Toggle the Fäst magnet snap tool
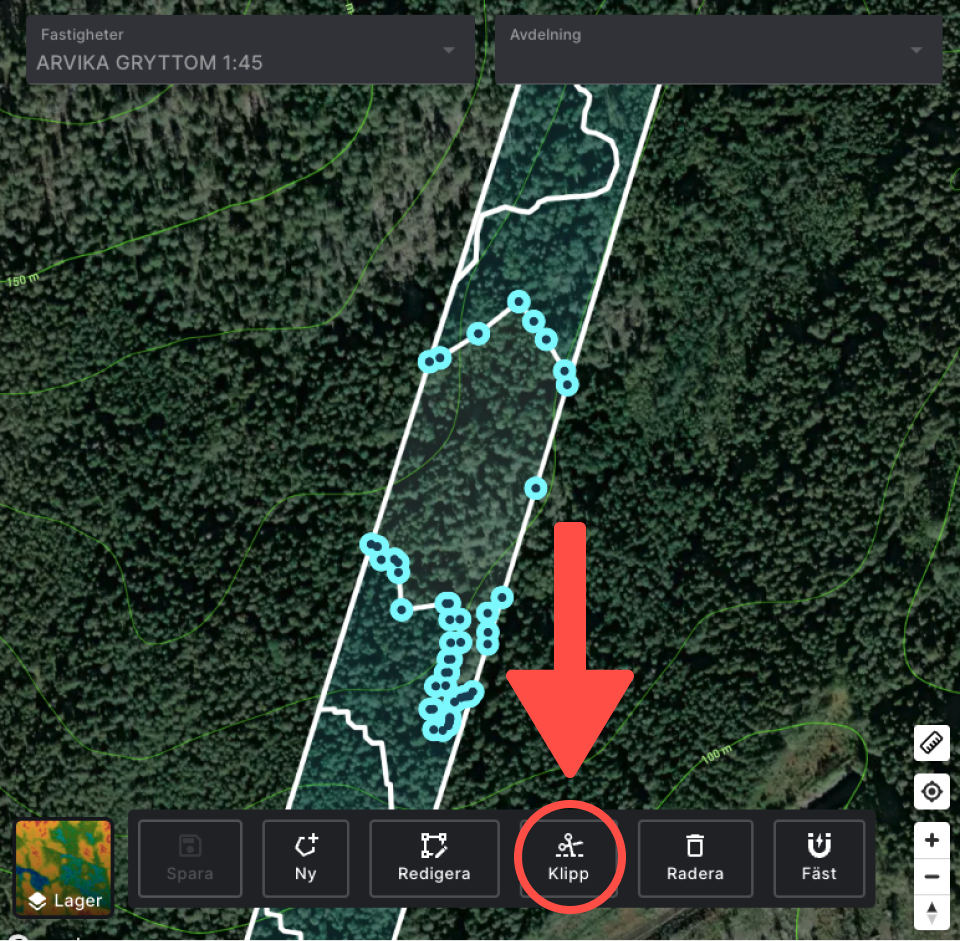The image size is (960, 941). [819, 858]
